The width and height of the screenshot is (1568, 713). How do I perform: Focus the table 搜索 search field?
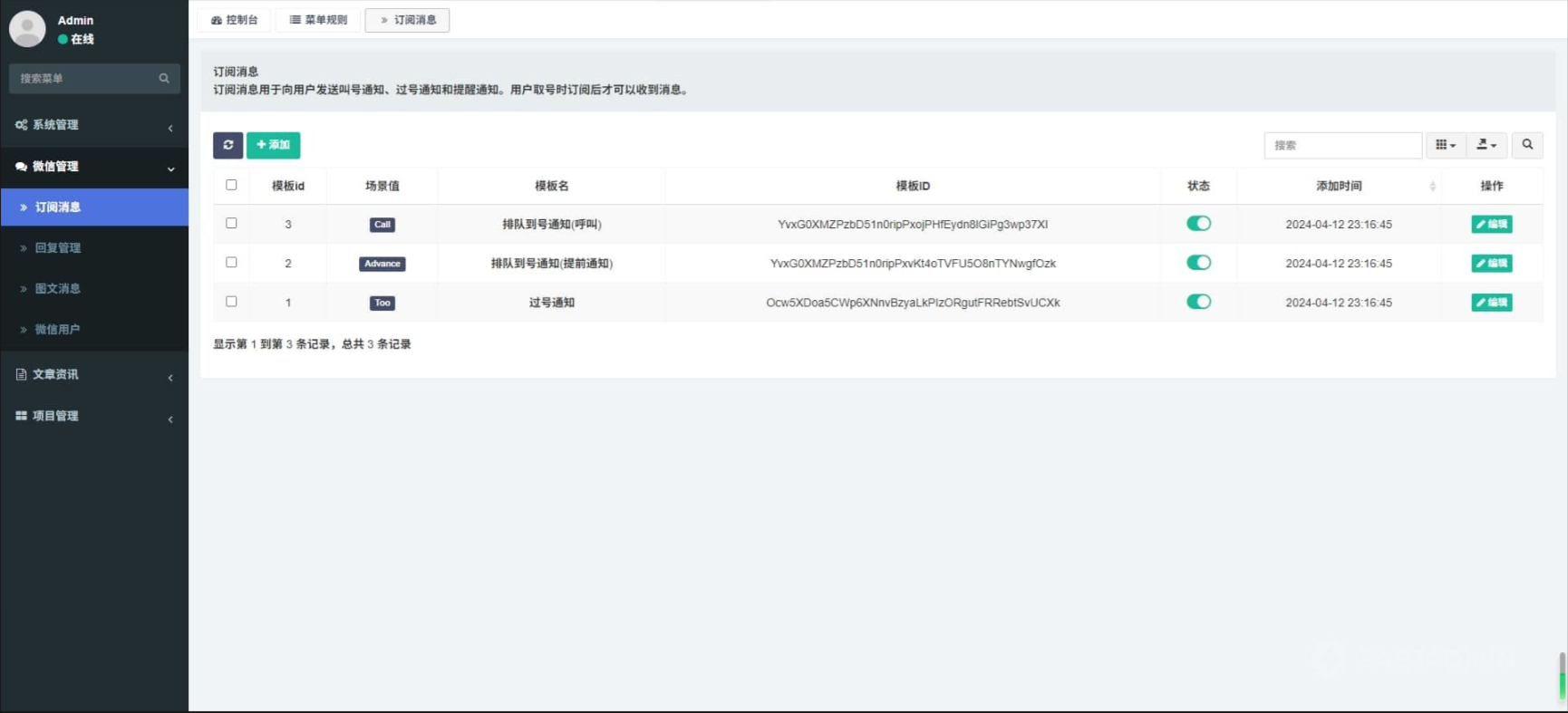[1342, 145]
